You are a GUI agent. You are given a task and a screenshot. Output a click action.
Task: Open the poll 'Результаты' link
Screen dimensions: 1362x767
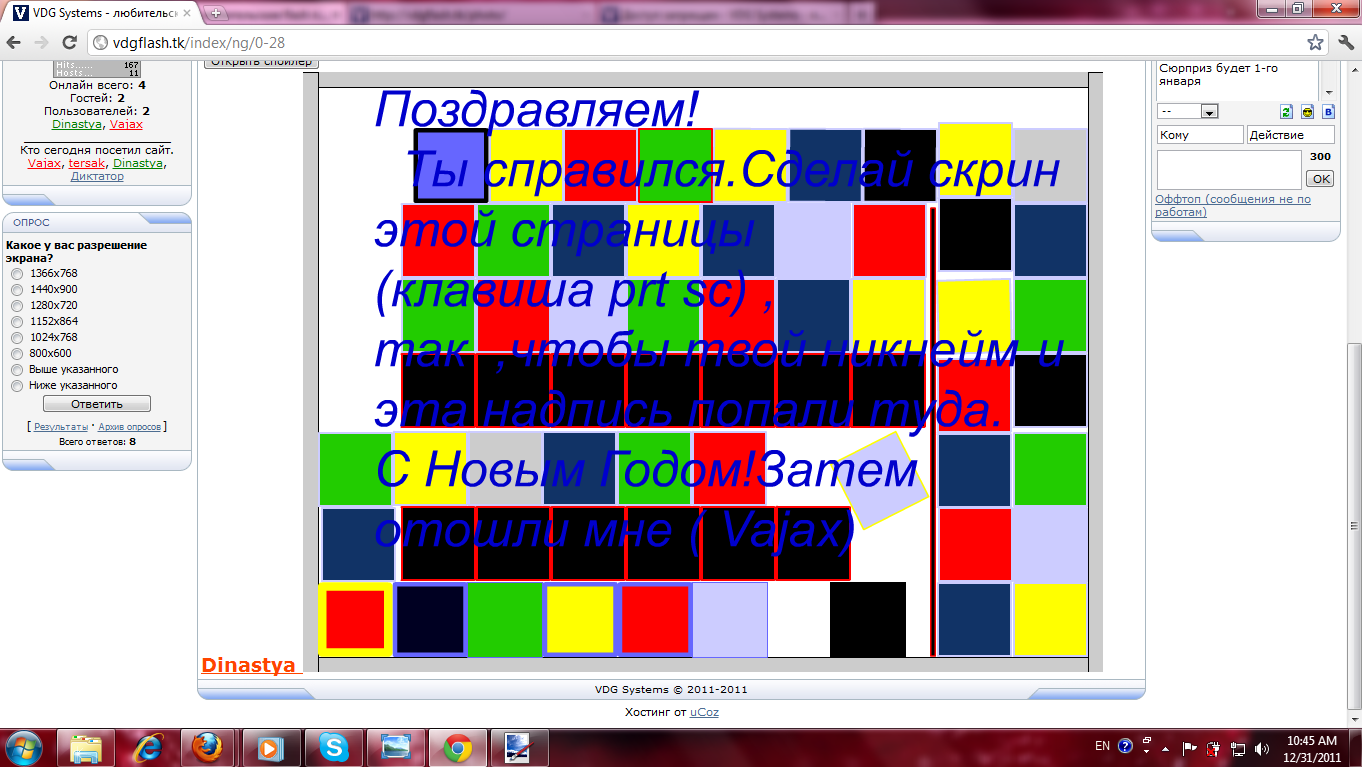[x=61, y=426]
